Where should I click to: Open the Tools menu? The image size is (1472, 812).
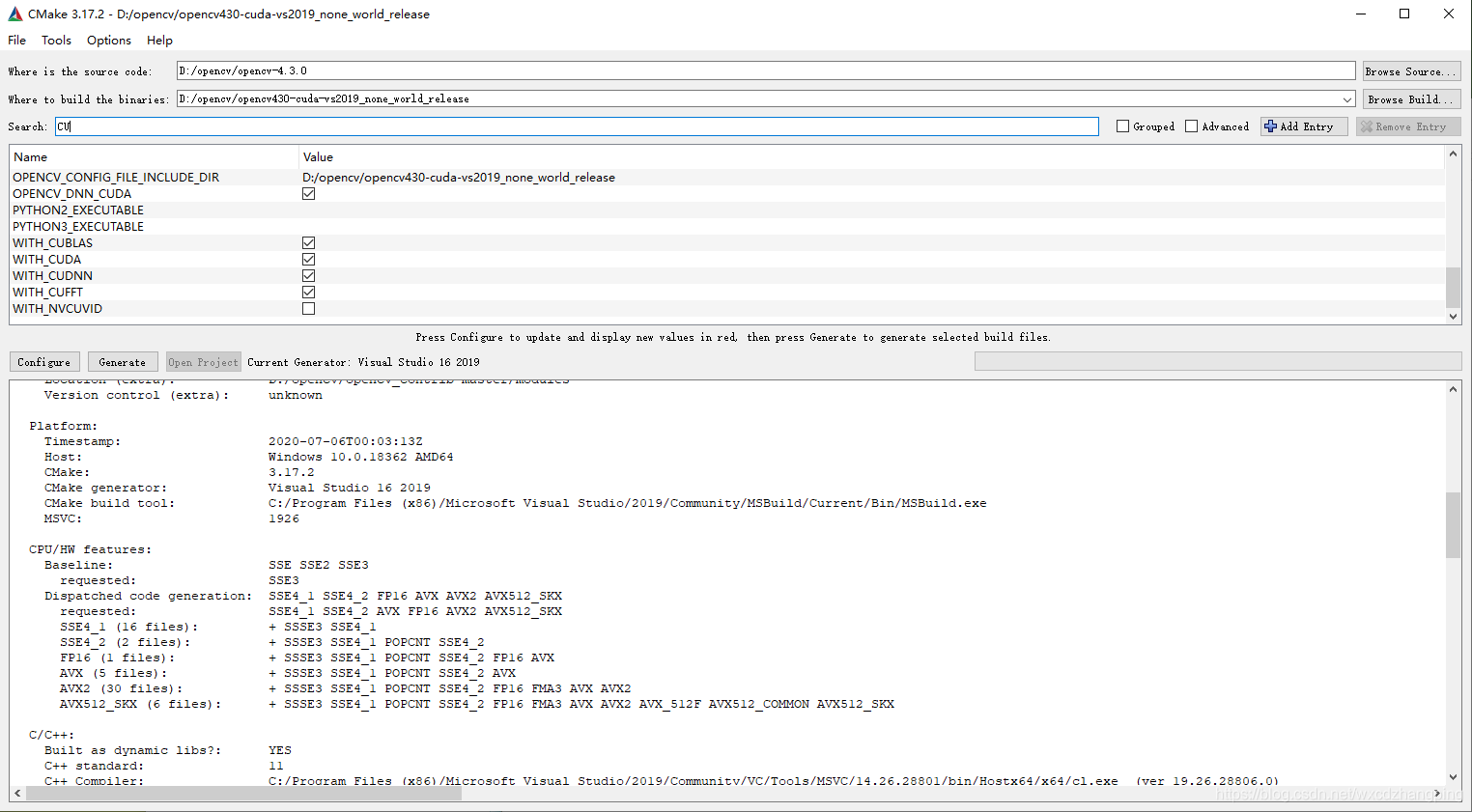56,41
